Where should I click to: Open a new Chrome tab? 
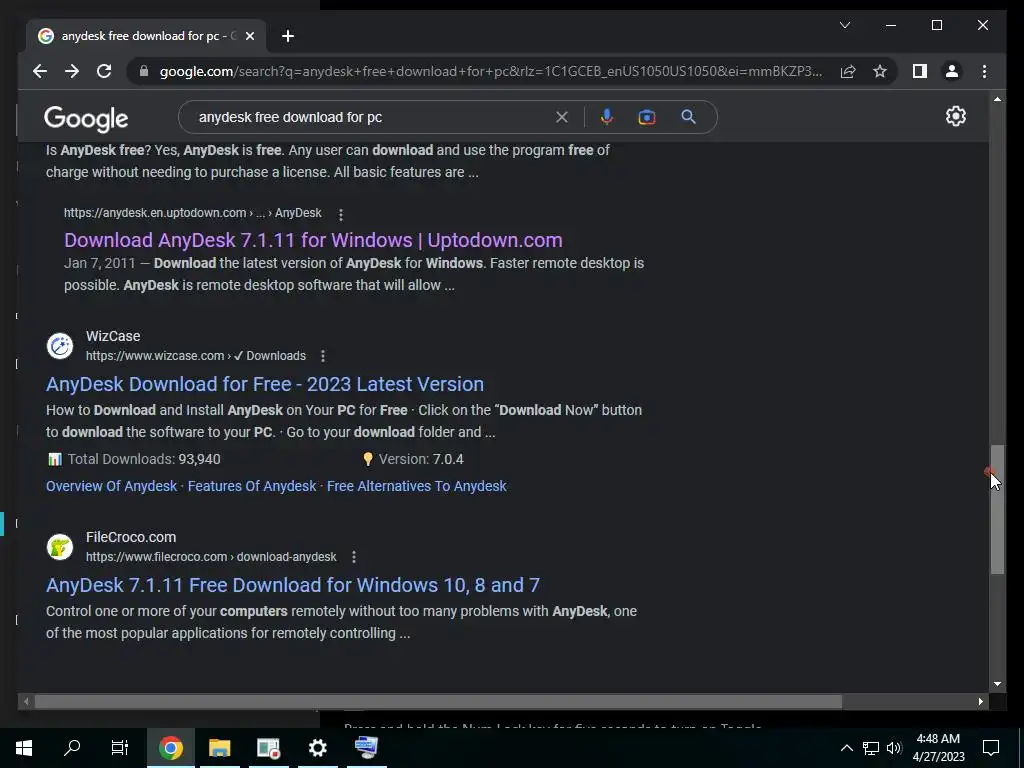288,36
